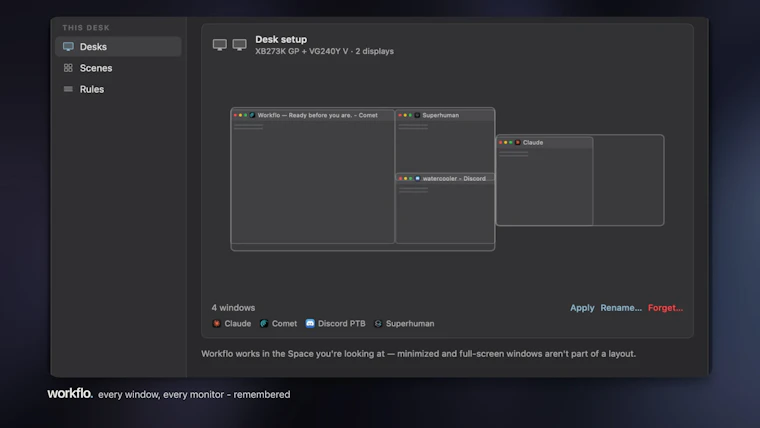Open Rules in the sidebar

point(118,89)
